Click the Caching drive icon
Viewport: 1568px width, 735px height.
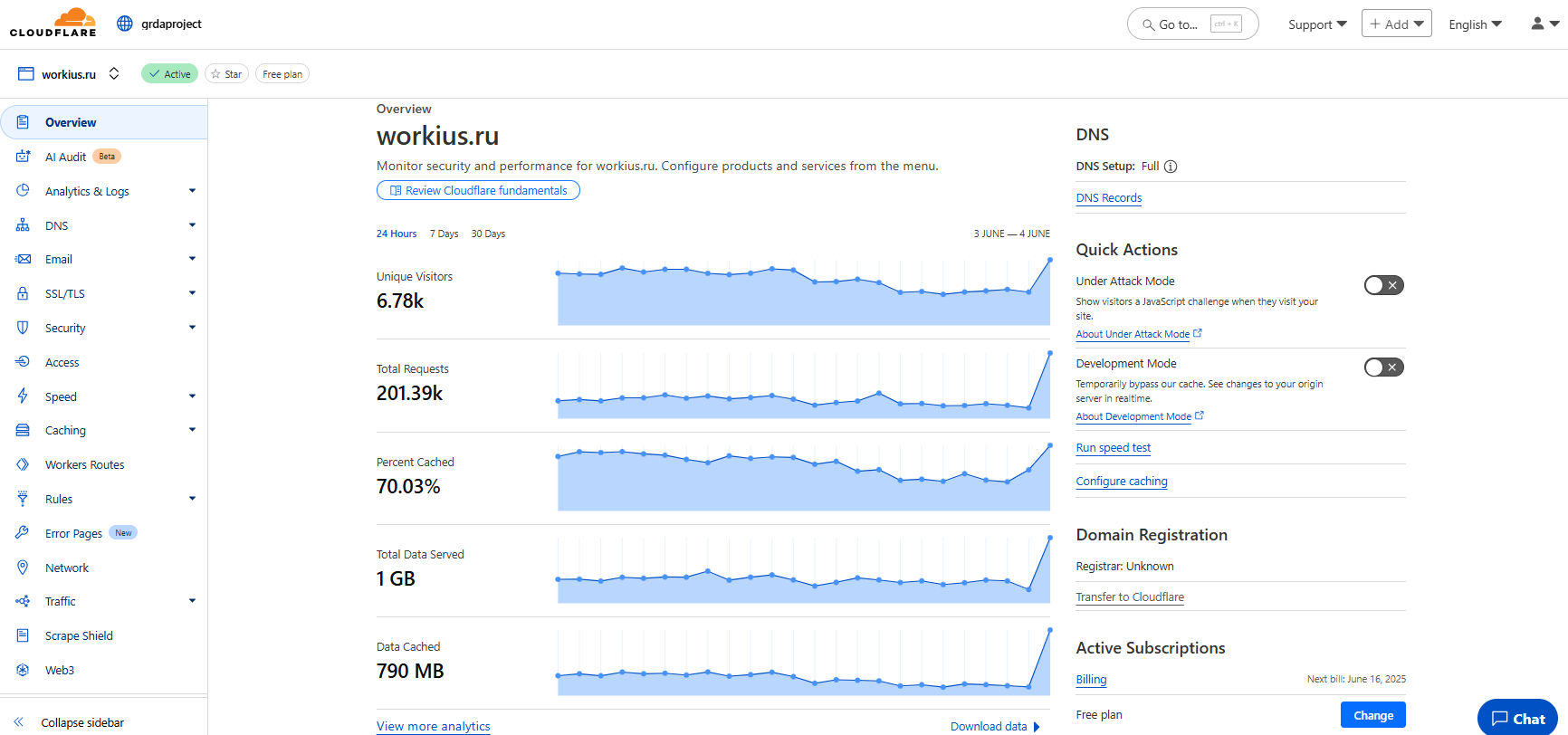coord(23,430)
